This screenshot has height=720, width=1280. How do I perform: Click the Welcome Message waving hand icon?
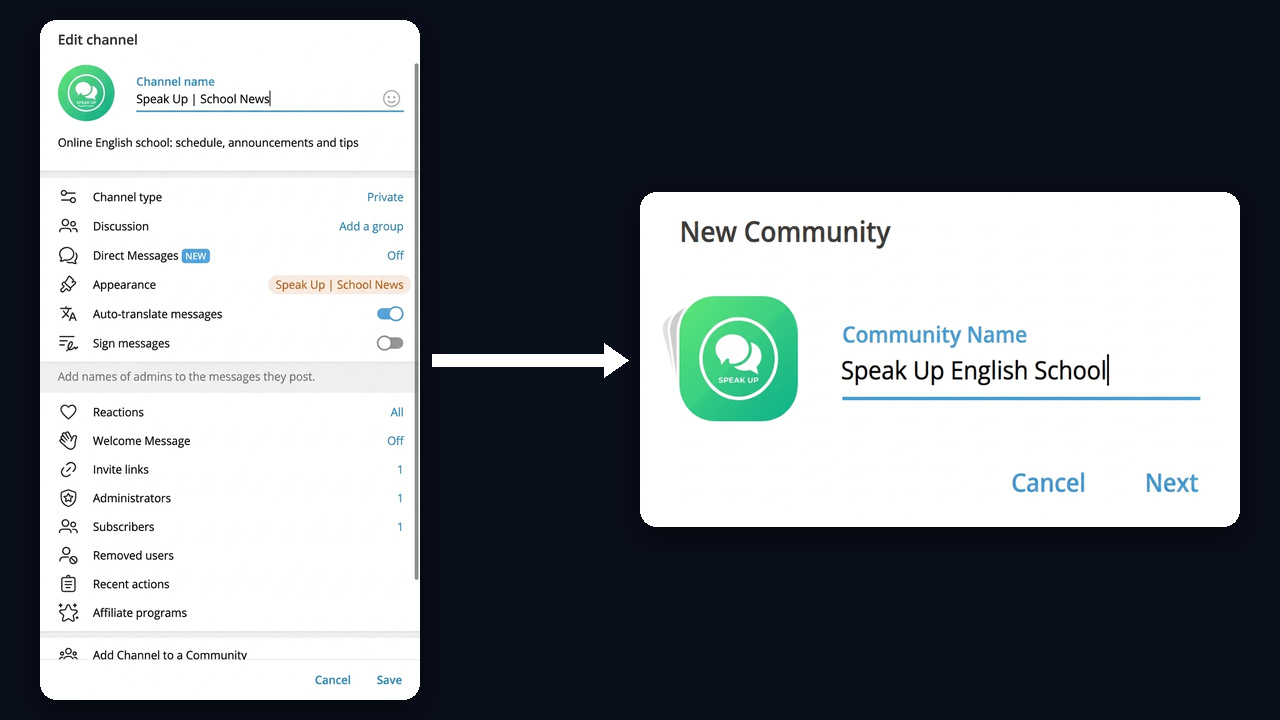click(x=68, y=440)
